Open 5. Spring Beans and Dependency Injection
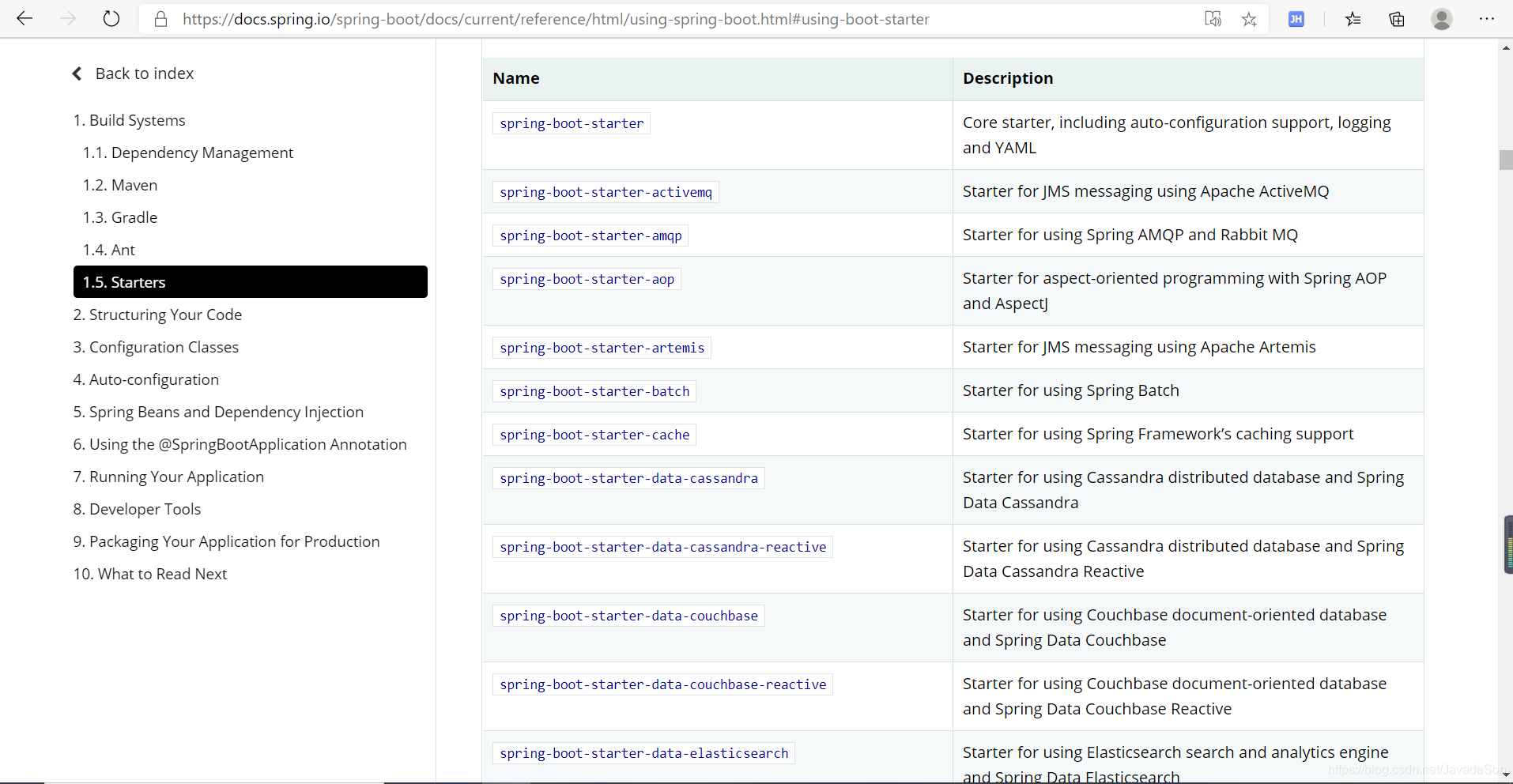Screen dimensions: 1513x784 [219, 412]
